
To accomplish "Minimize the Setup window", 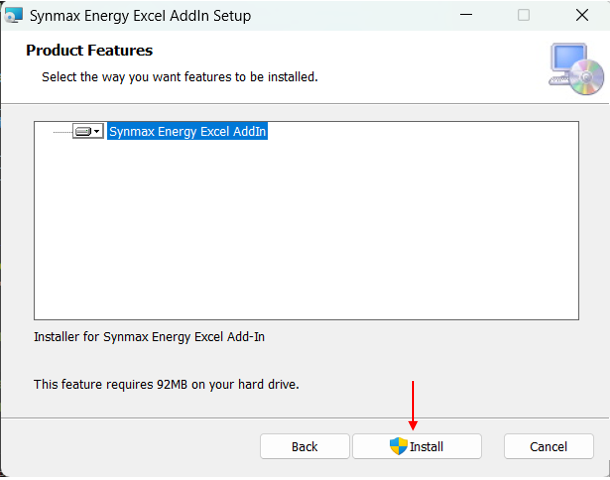I will pyautogui.click(x=466, y=15).
